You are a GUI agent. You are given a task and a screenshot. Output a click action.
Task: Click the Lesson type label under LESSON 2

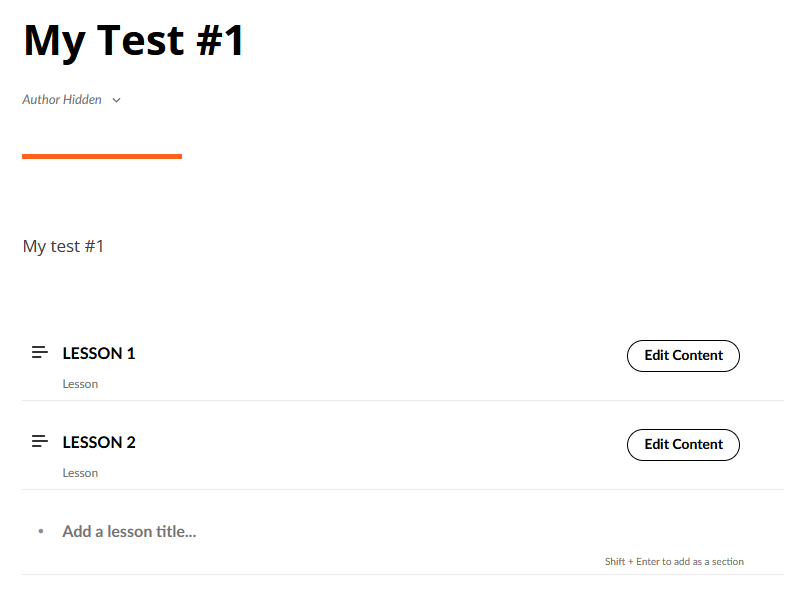[80, 473]
